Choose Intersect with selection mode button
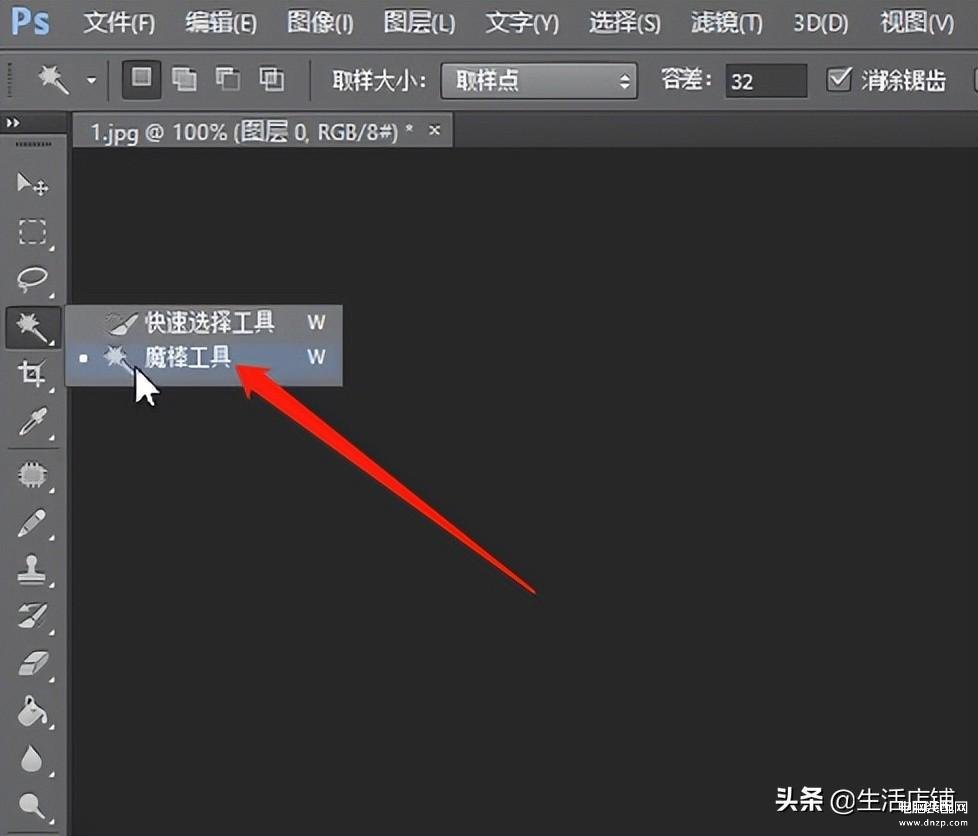This screenshot has height=836, width=978. click(x=271, y=79)
